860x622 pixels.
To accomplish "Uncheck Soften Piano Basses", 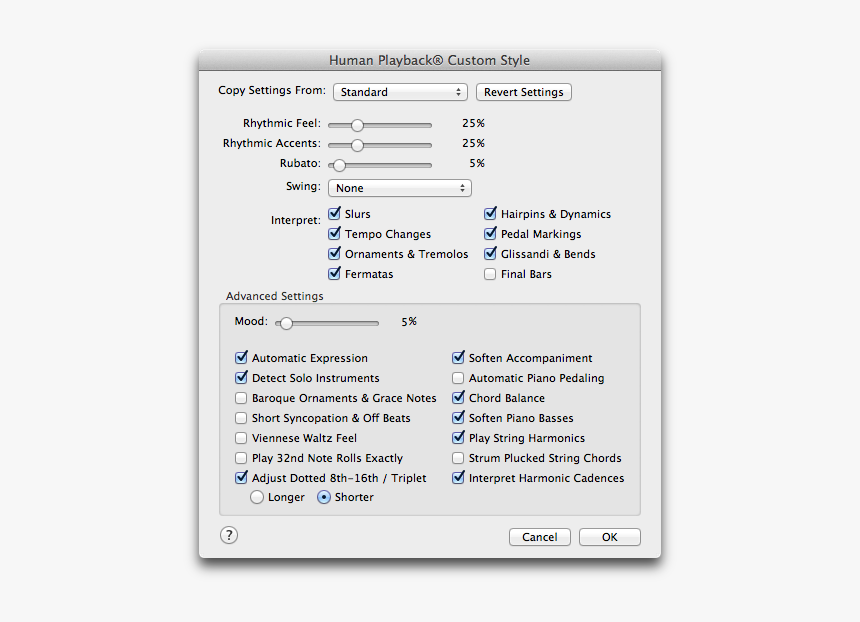I will [x=458, y=417].
